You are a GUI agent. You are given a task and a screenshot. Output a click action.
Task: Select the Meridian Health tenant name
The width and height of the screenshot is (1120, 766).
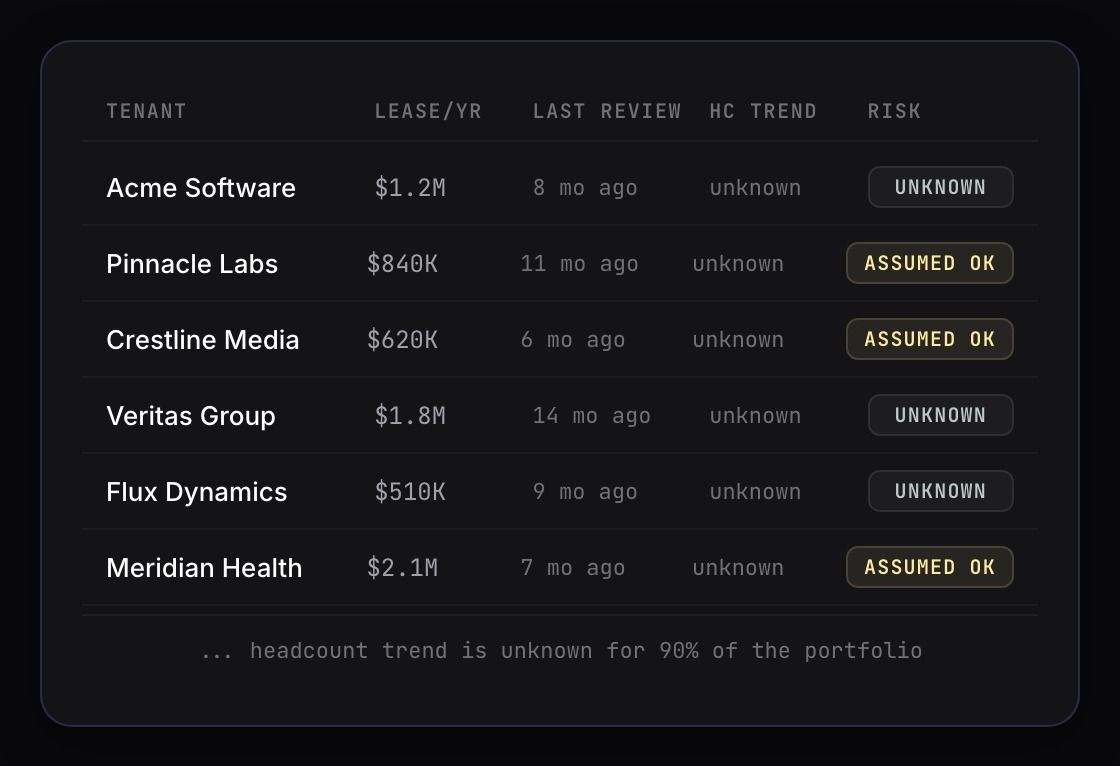point(204,568)
